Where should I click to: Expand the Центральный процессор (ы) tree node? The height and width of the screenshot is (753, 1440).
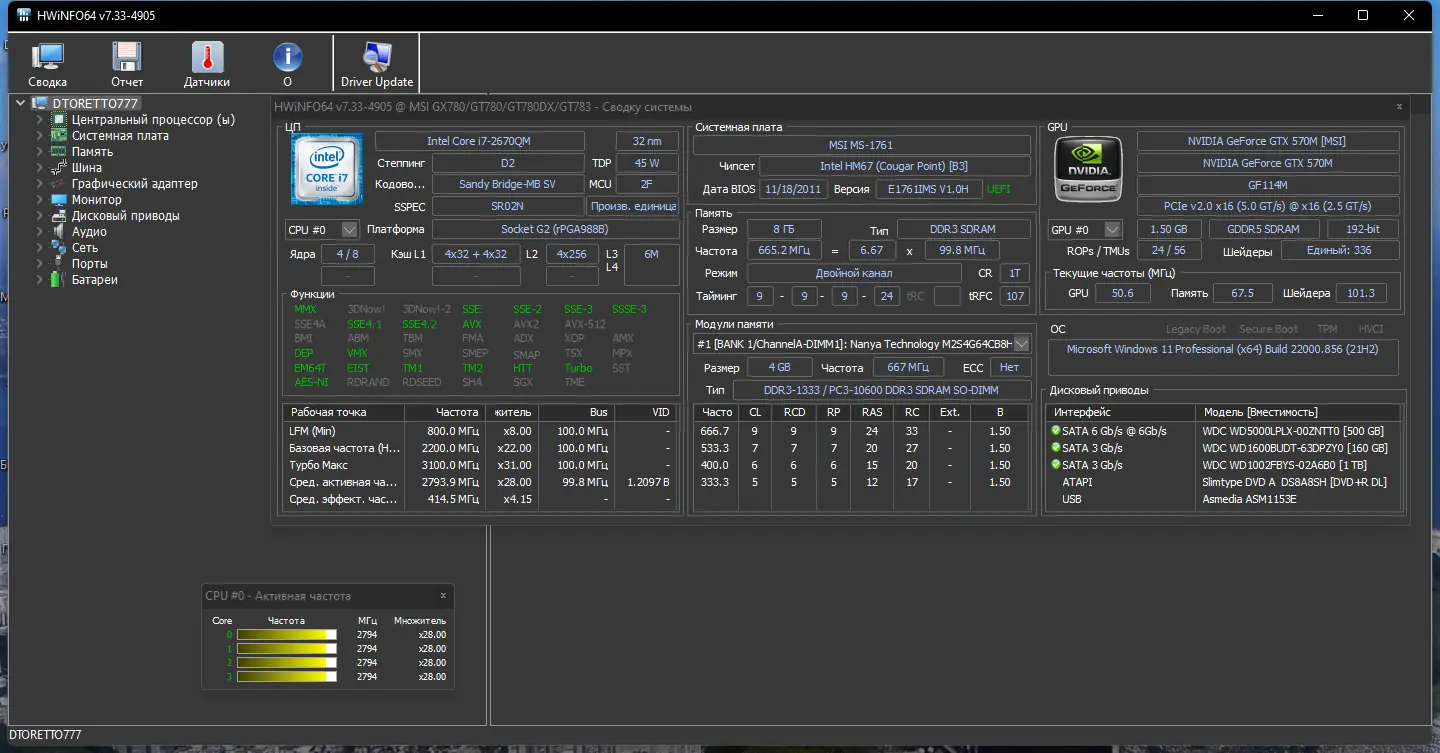(x=40, y=120)
